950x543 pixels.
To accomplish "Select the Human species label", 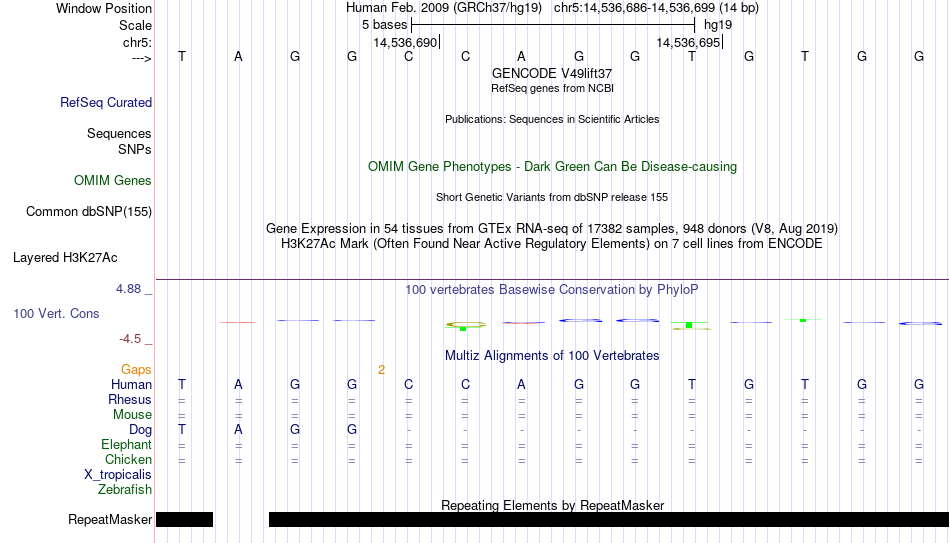I will 131,385.
